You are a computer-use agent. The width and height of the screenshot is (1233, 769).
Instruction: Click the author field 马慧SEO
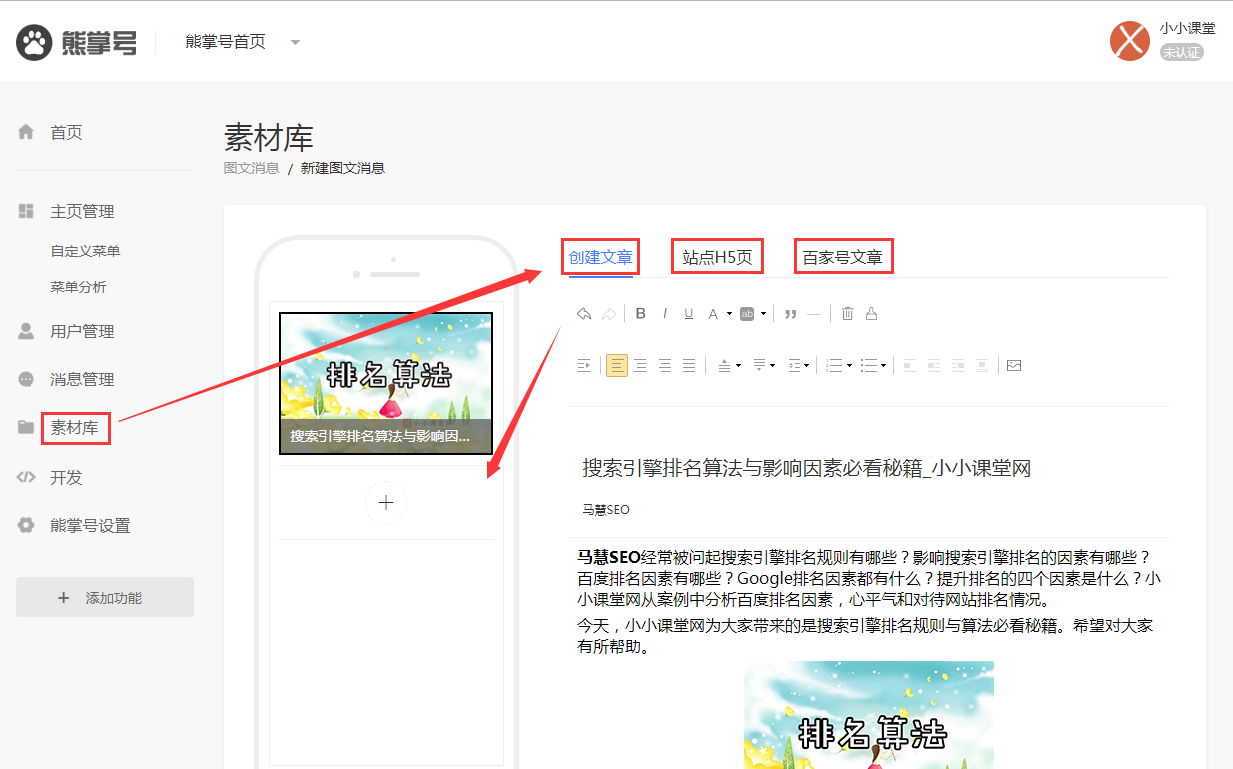[606, 509]
